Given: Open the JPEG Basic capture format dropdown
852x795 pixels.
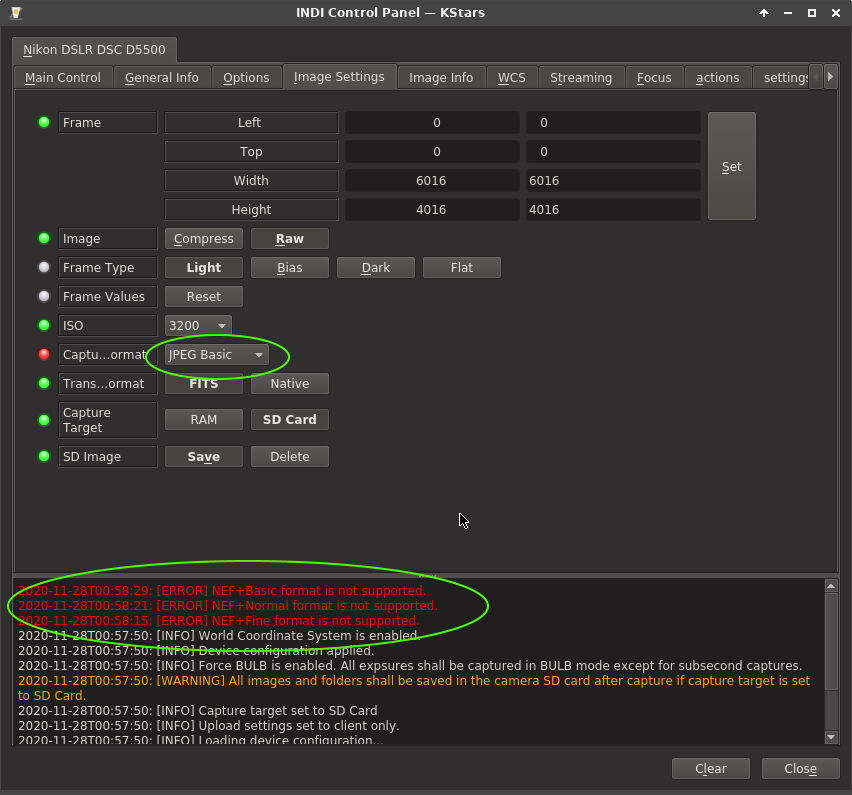Looking at the screenshot, I should click(x=216, y=354).
